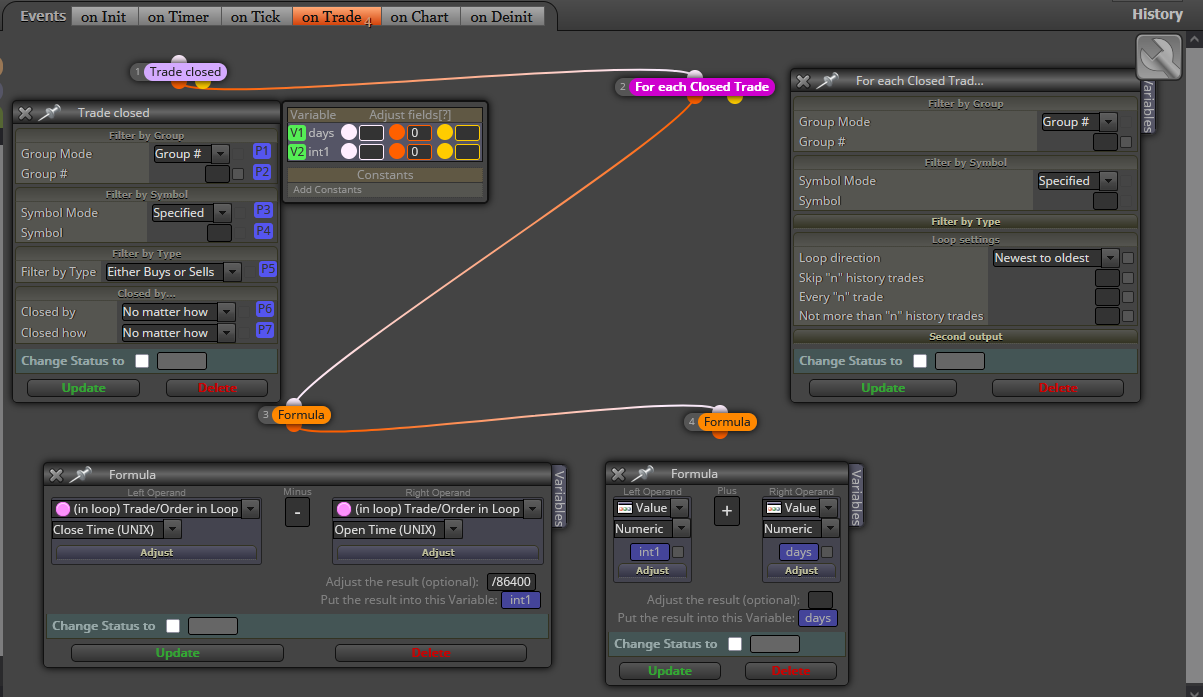Click the Plus operator button

point(727,511)
